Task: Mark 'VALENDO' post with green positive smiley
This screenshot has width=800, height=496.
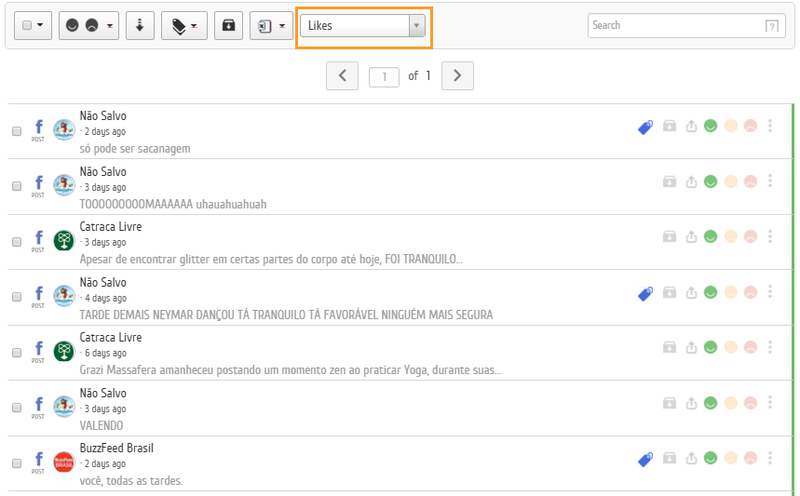Action: pyautogui.click(x=711, y=403)
